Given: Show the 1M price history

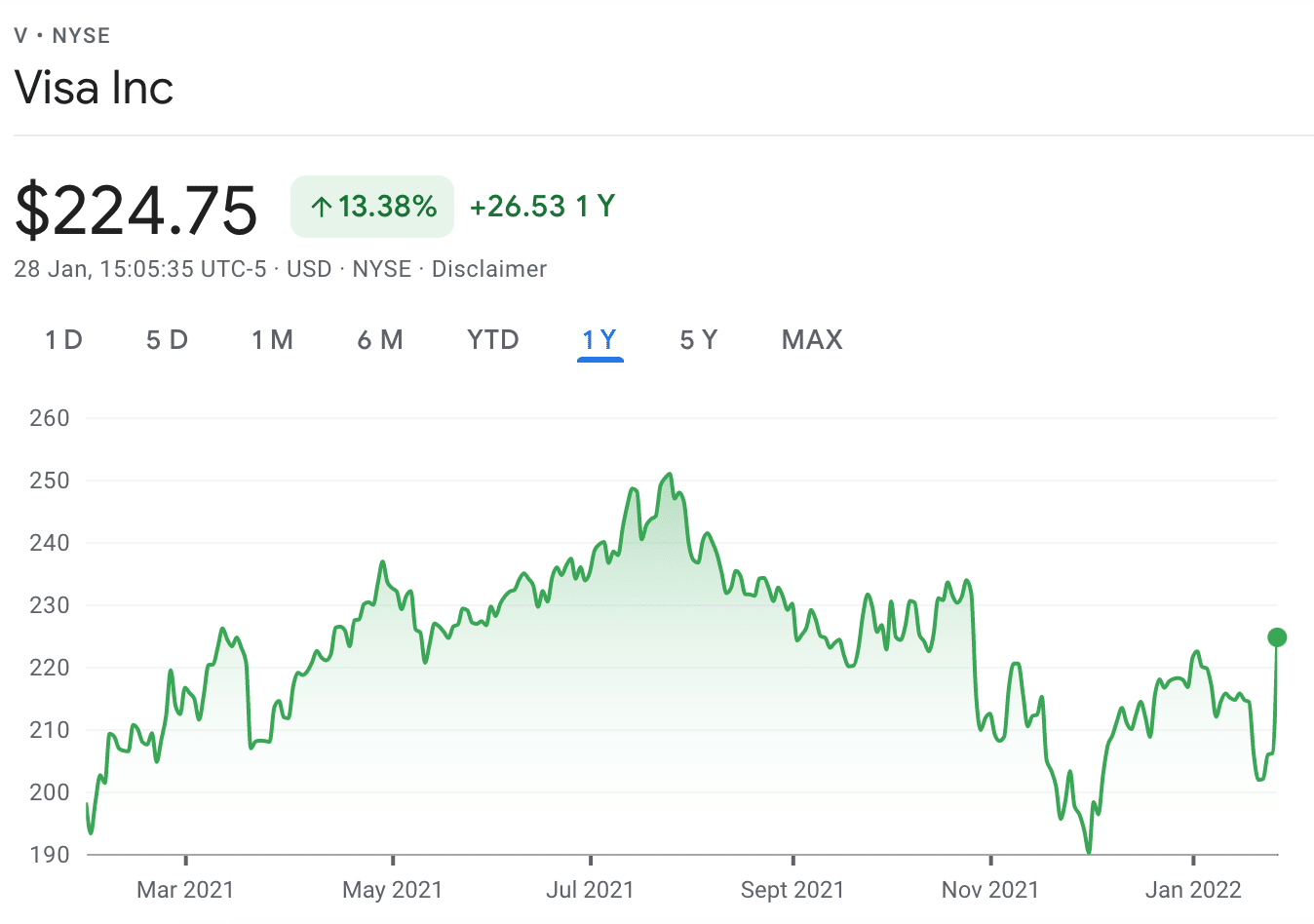Looking at the screenshot, I should [272, 340].
